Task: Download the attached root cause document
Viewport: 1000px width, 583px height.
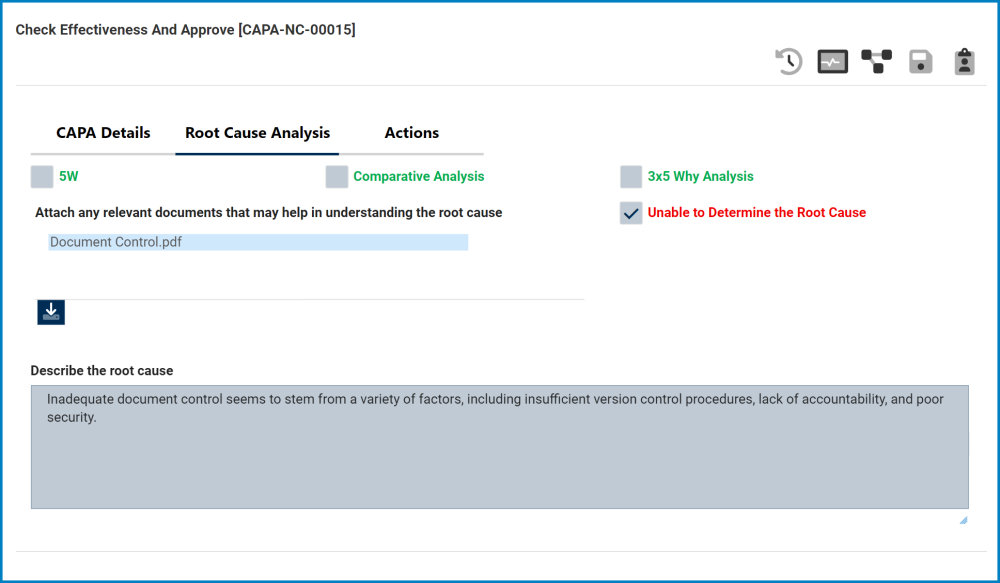Action: click(51, 312)
